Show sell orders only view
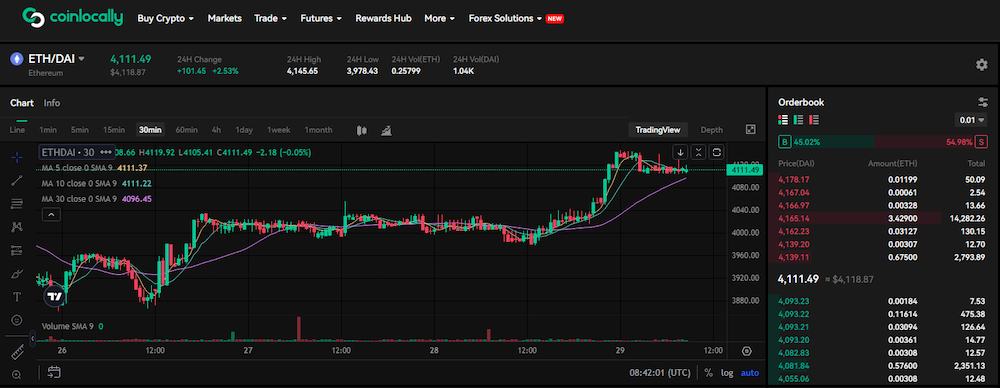This screenshot has height=388, width=1000. click(x=814, y=119)
